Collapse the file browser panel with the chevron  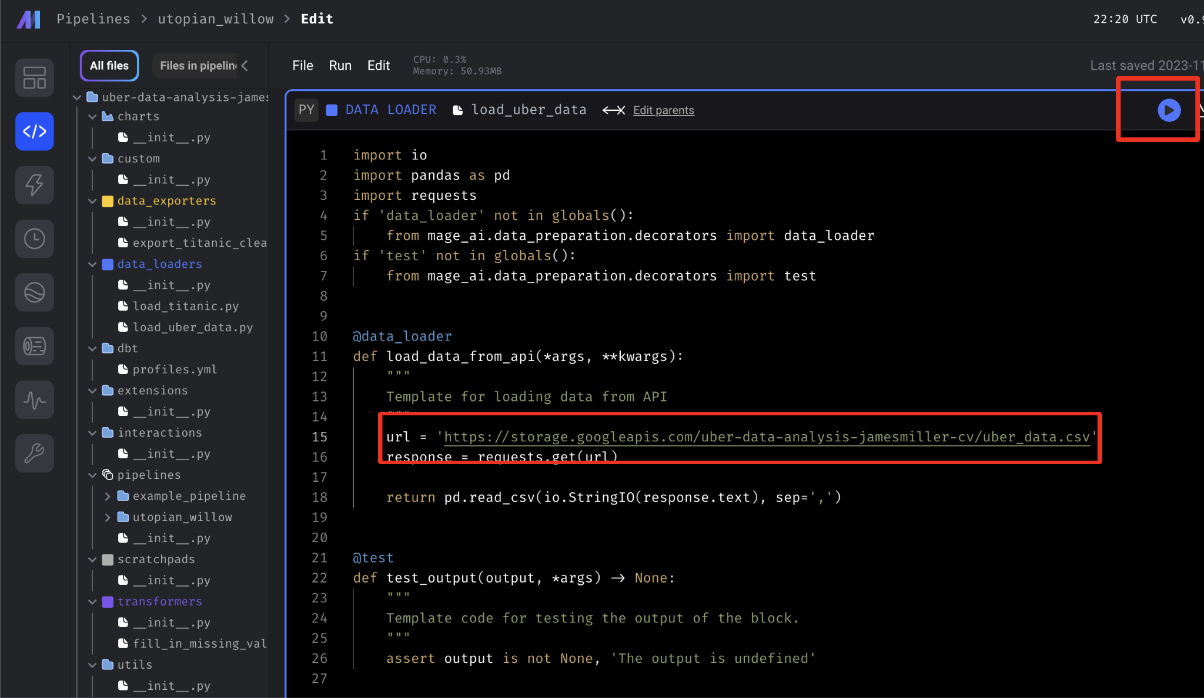[245, 66]
